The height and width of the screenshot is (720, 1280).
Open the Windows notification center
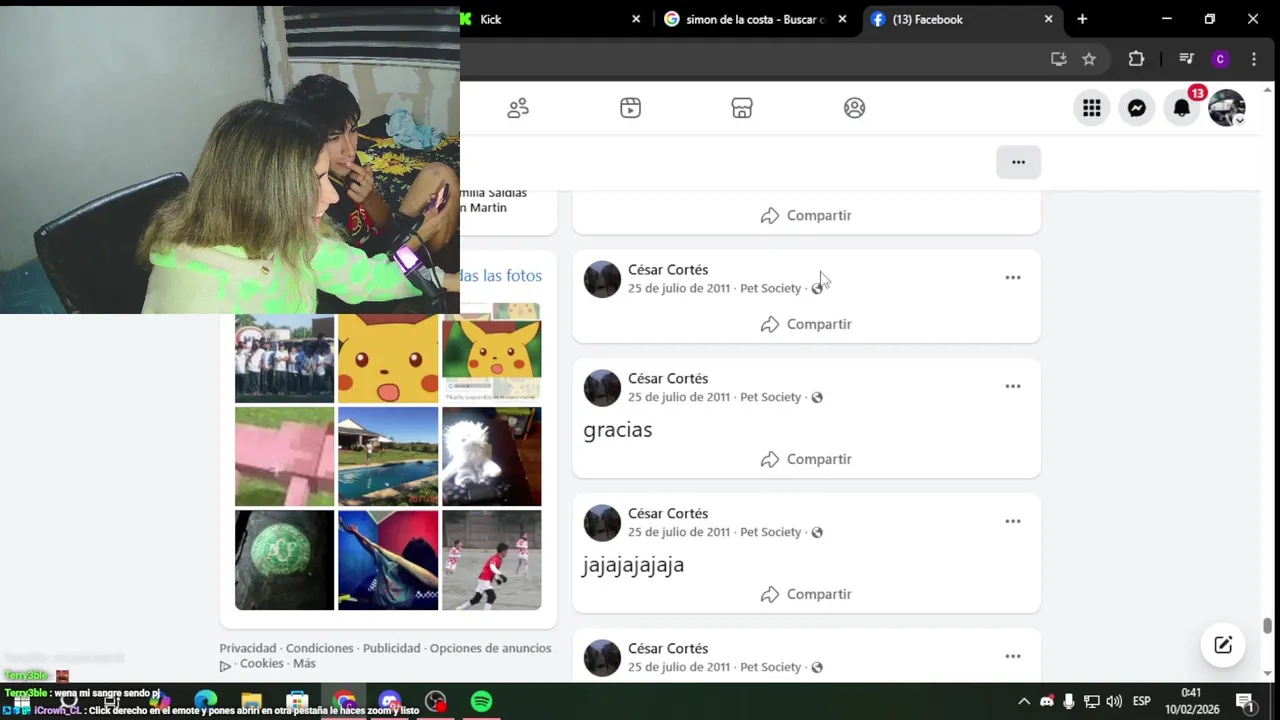click(x=1245, y=701)
